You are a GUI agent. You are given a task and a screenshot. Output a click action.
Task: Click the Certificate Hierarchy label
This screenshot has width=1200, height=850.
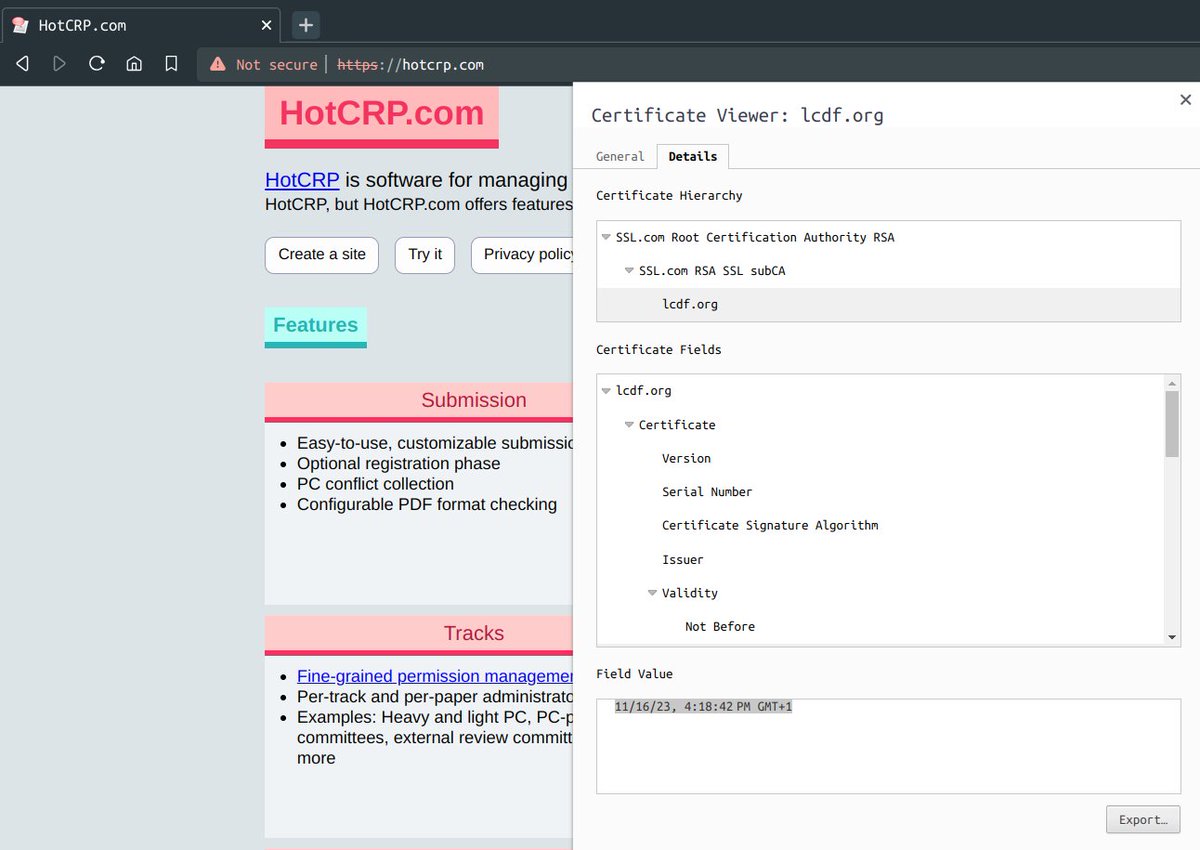[669, 196]
